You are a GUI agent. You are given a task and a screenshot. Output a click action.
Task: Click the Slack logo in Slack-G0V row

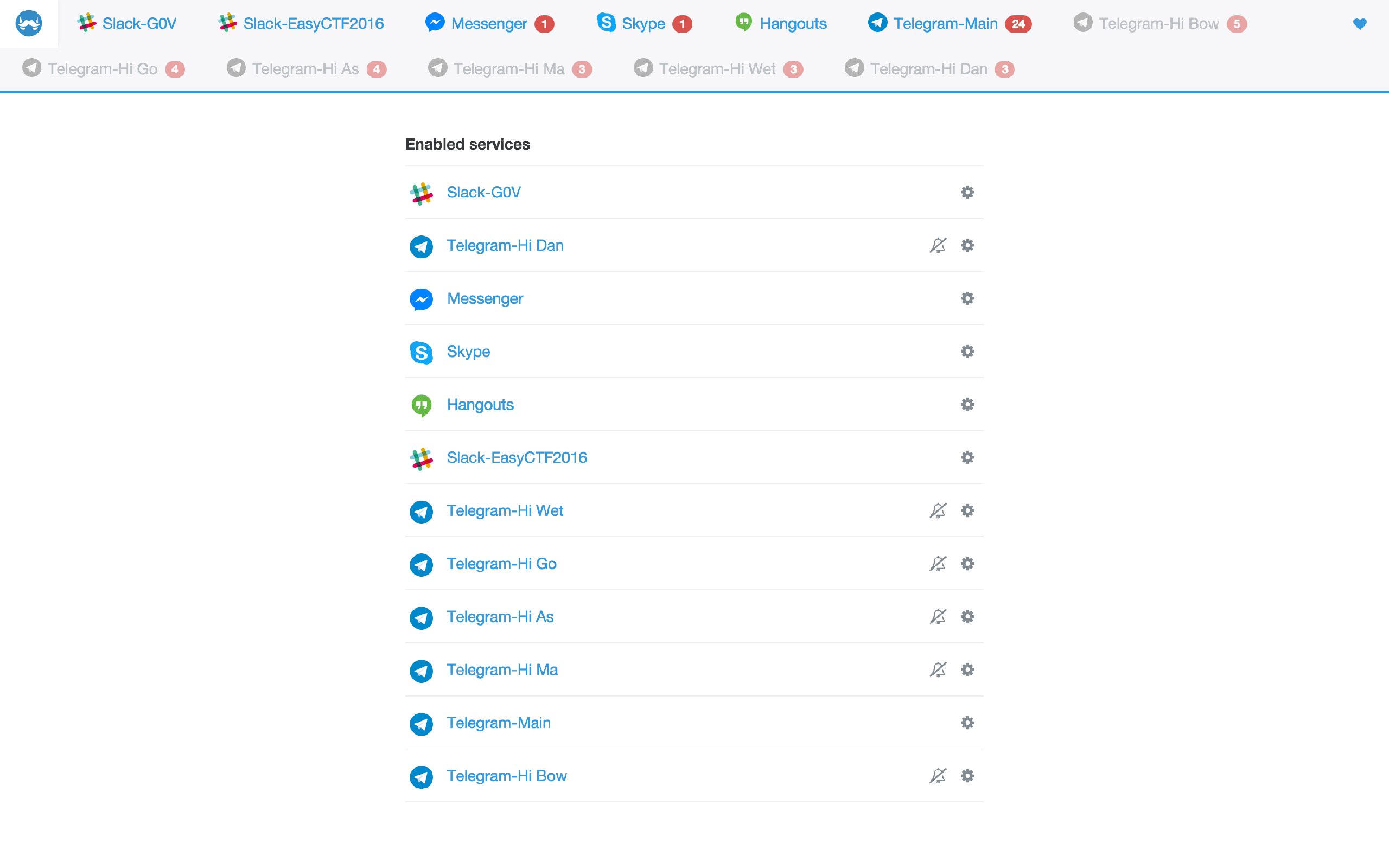coord(421,194)
